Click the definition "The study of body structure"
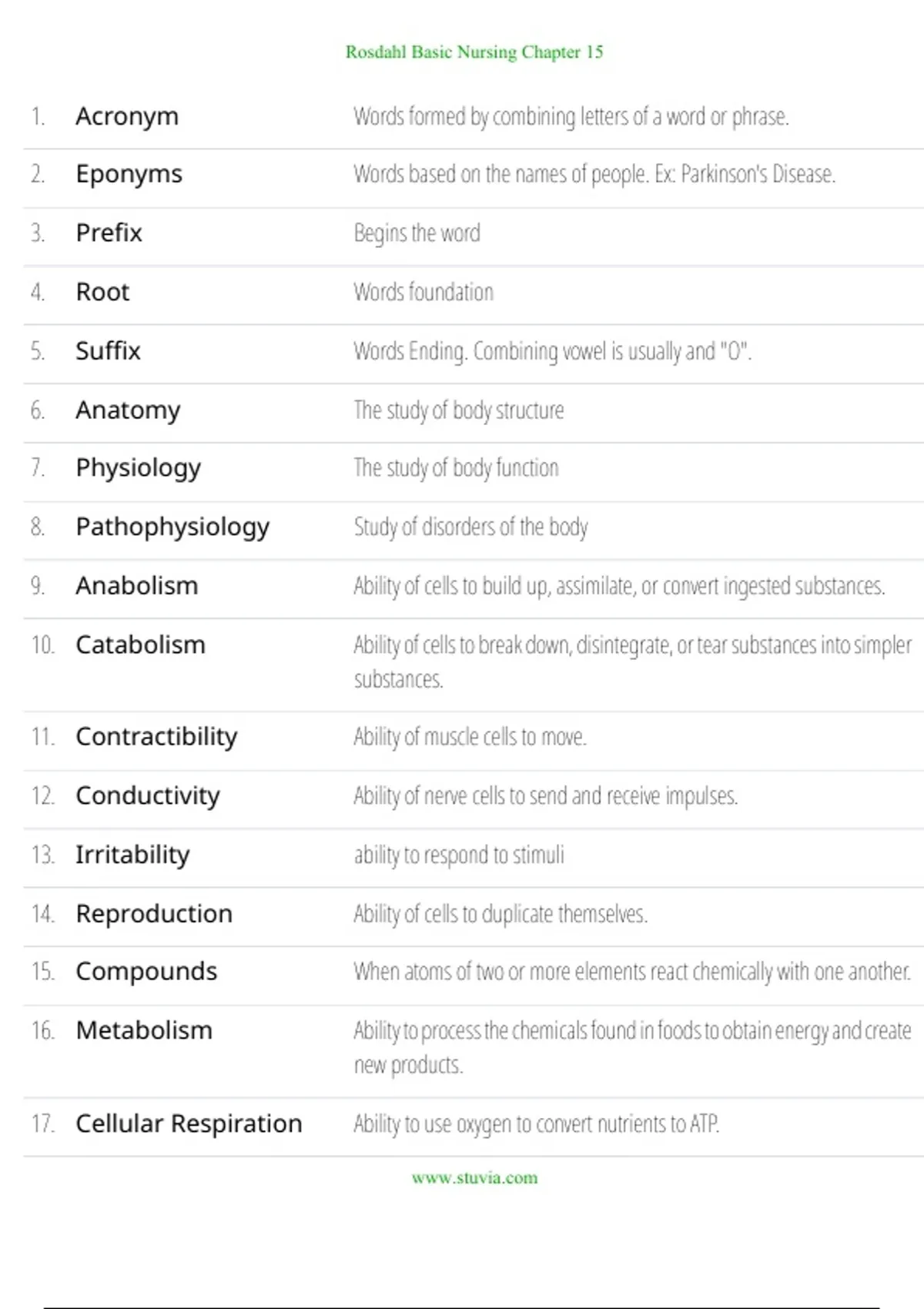924x1309 pixels. point(459,411)
